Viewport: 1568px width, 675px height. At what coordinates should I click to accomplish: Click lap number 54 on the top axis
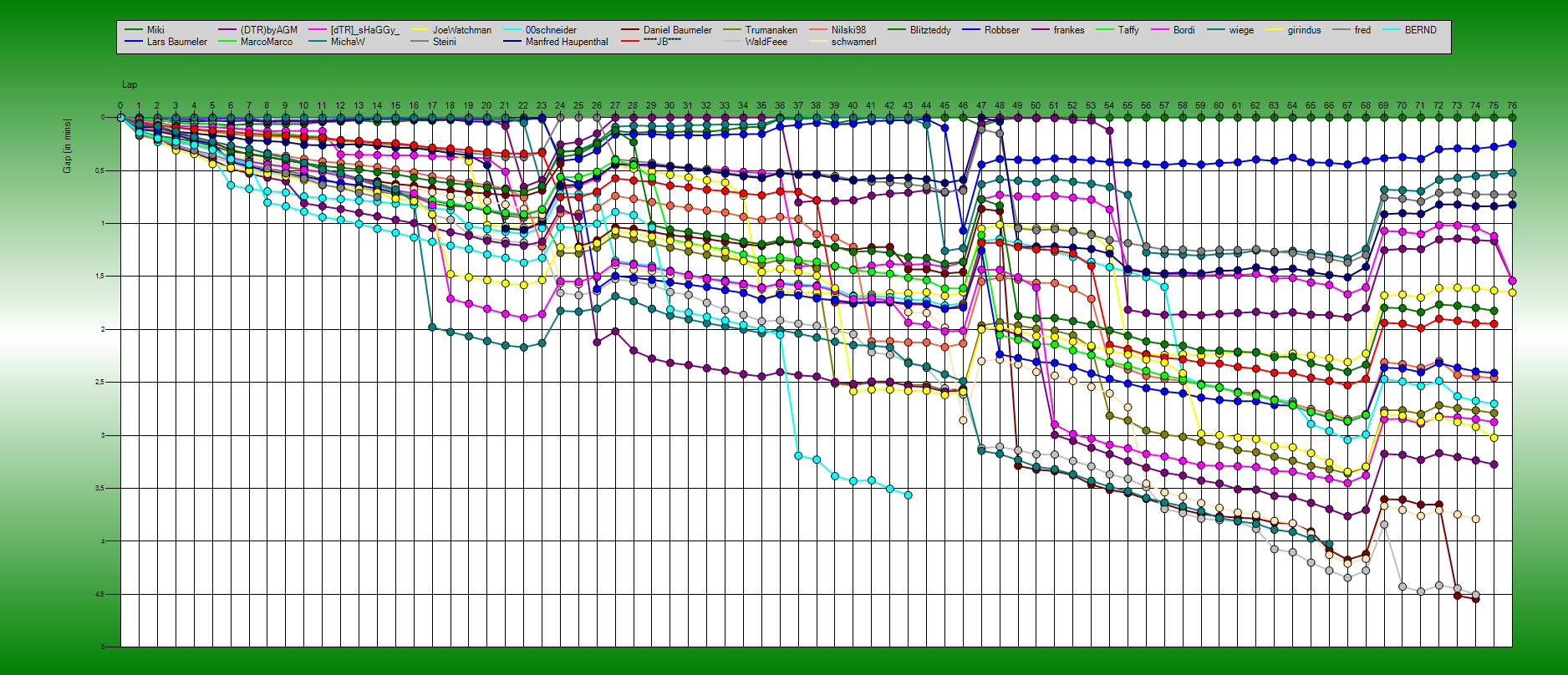point(1109,106)
